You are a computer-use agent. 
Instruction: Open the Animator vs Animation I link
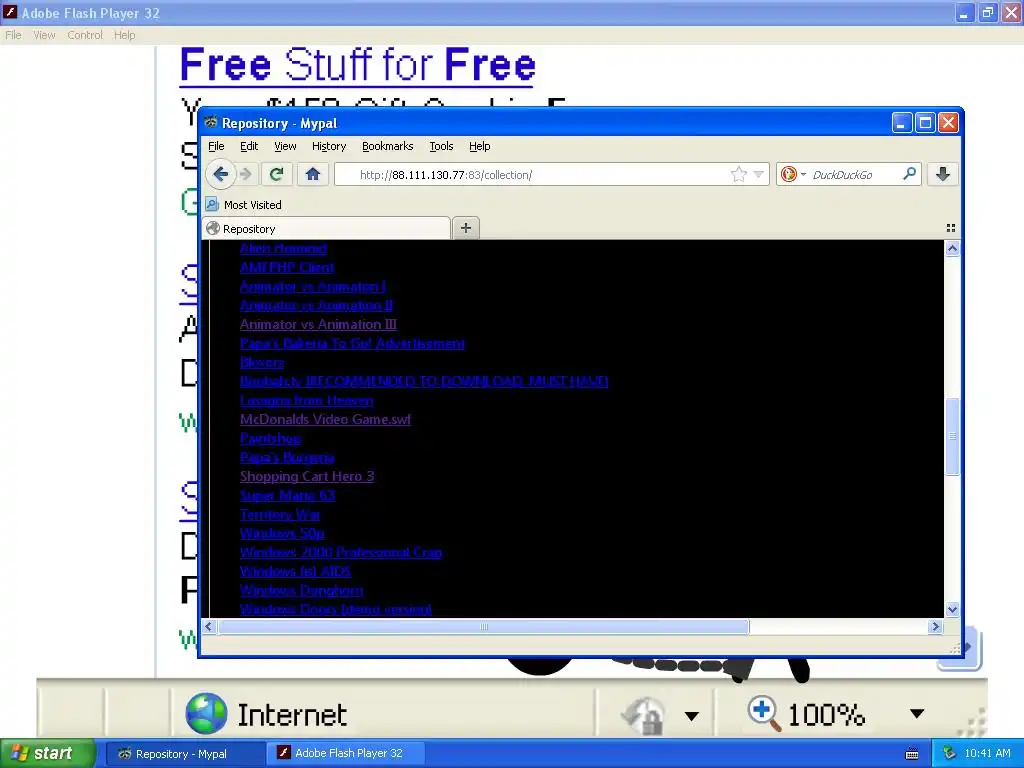312,286
